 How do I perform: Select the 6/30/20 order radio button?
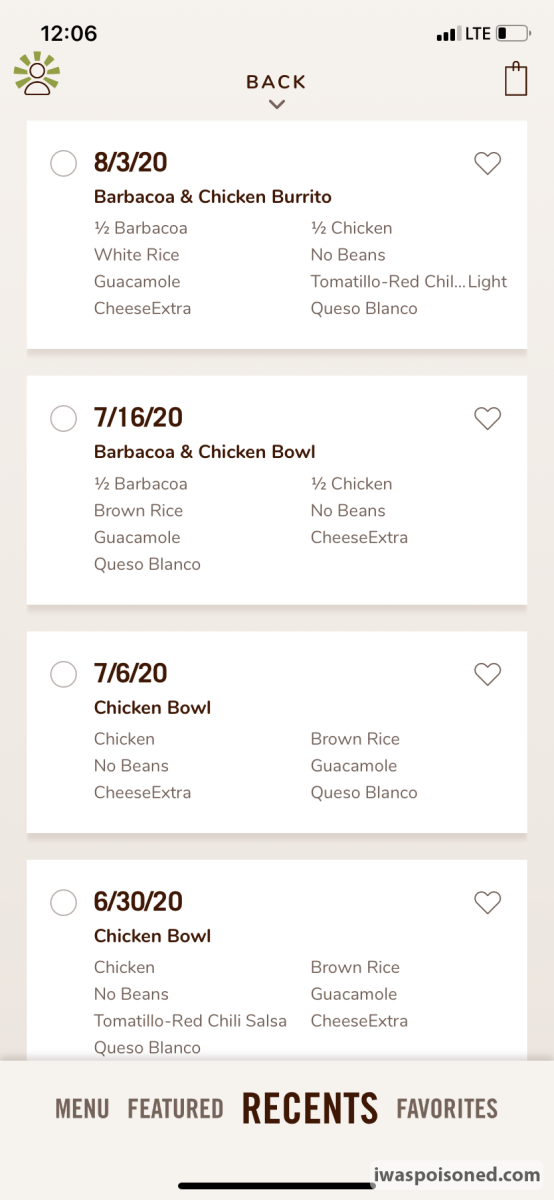click(63, 903)
